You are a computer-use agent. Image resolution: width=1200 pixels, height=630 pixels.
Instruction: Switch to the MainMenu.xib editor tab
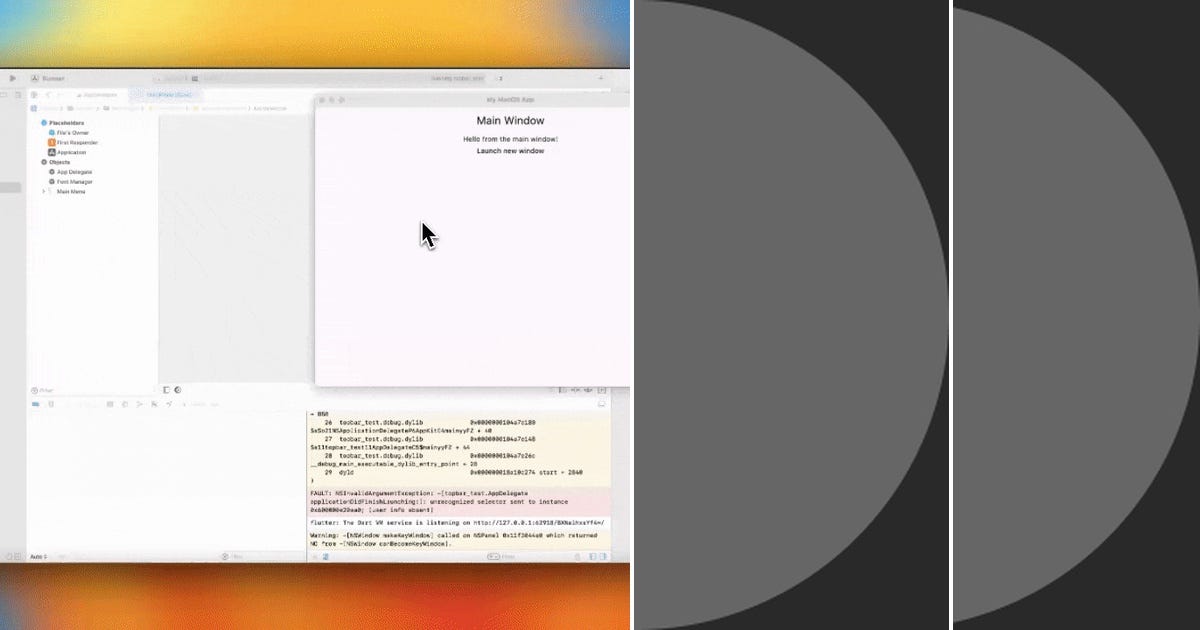point(168,95)
